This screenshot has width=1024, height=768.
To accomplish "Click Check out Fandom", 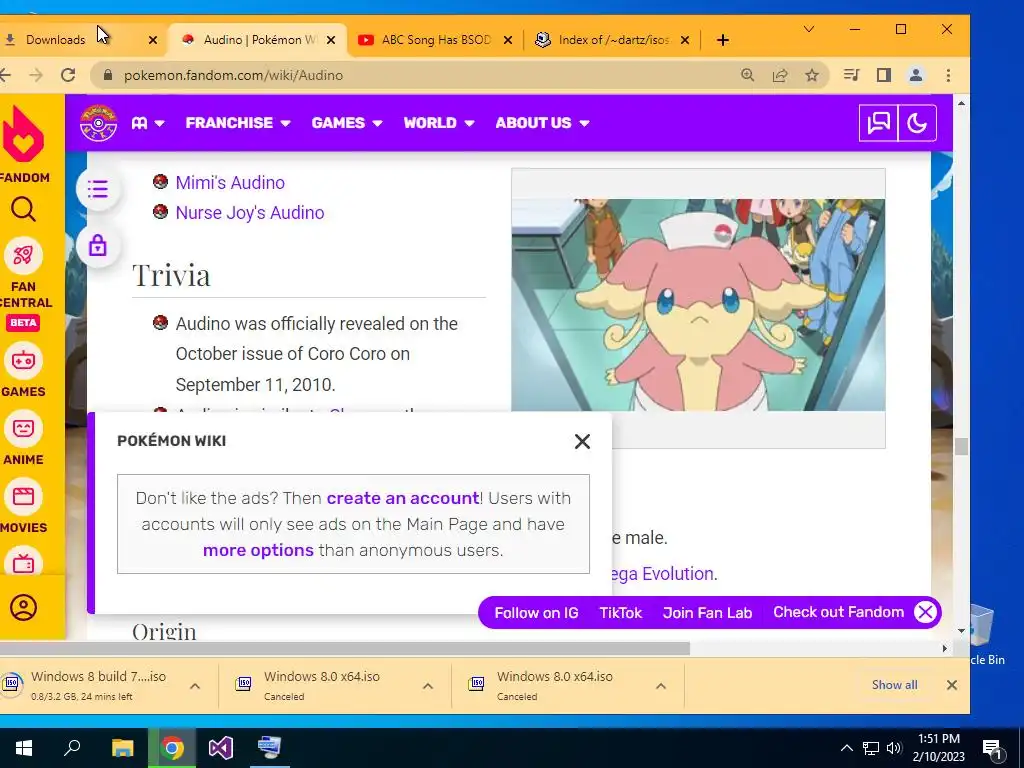I will tap(839, 612).
